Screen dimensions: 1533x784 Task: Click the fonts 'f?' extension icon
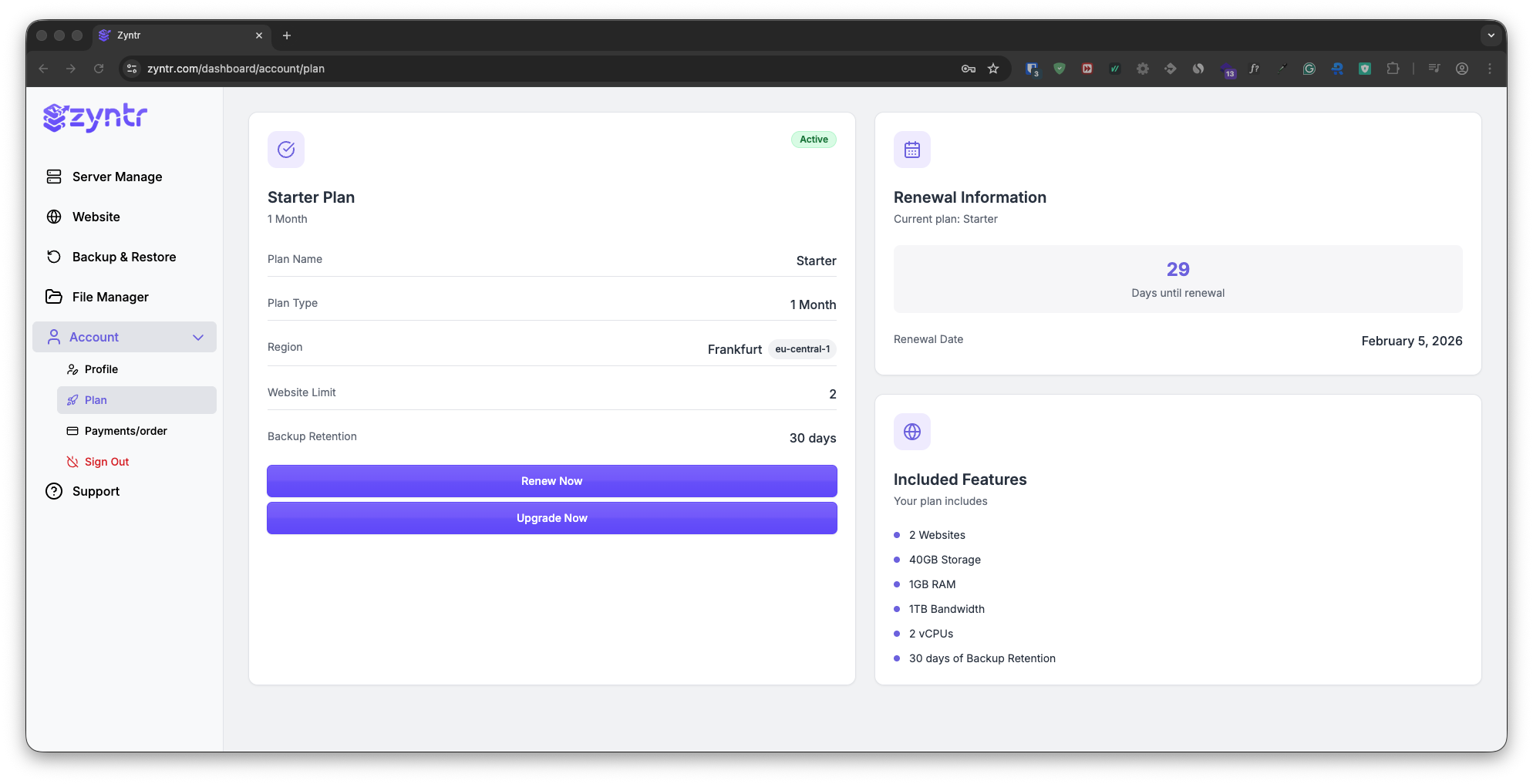tap(1254, 69)
